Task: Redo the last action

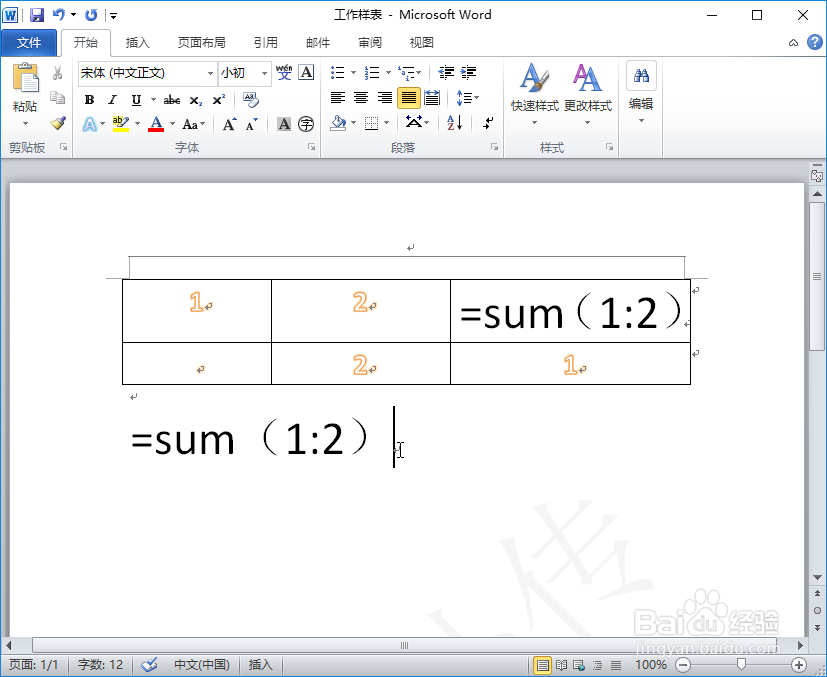Action: [x=91, y=15]
